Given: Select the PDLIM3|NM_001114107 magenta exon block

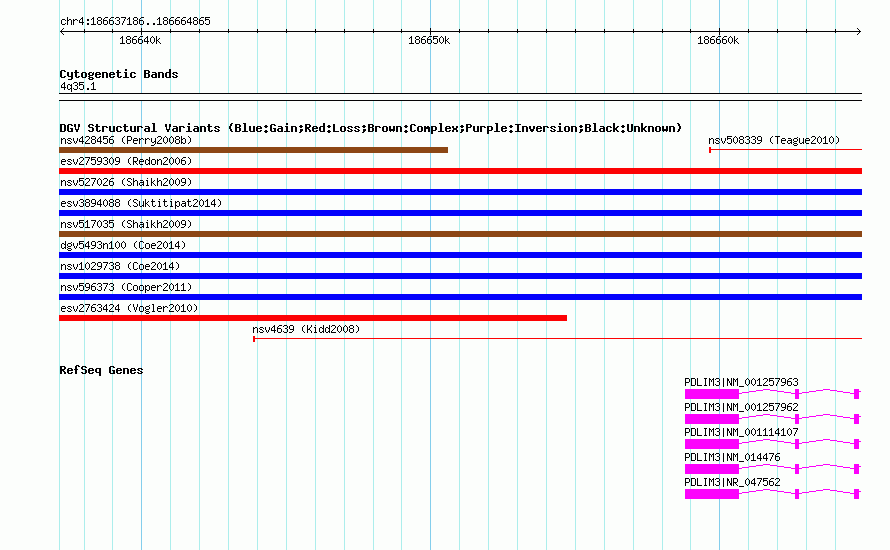Looking at the screenshot, I should (712, 444).
